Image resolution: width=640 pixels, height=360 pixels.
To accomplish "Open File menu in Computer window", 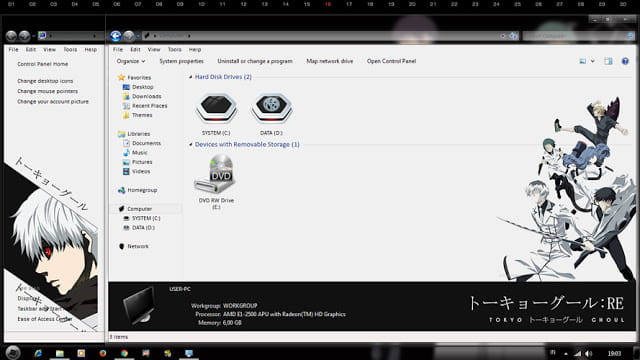I will [118, 49].
